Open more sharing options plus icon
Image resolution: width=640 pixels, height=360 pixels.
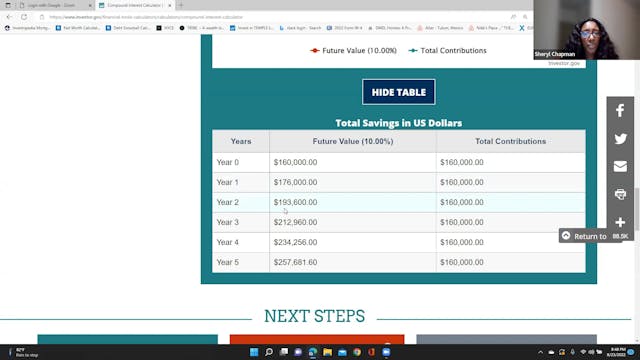point(620,222)
